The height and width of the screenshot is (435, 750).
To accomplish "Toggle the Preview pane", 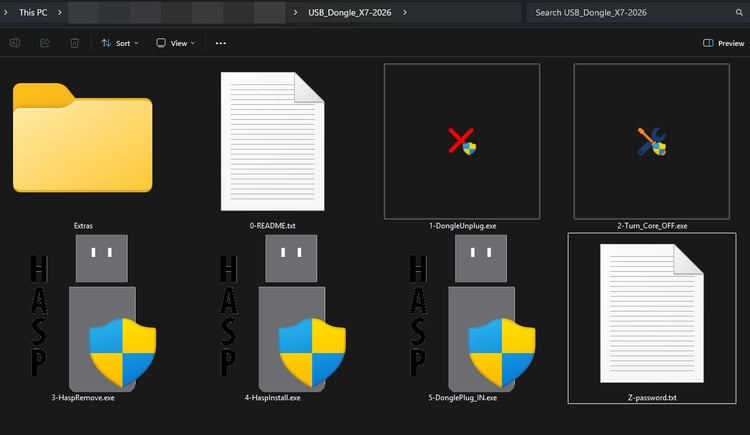I will [723, 43].
